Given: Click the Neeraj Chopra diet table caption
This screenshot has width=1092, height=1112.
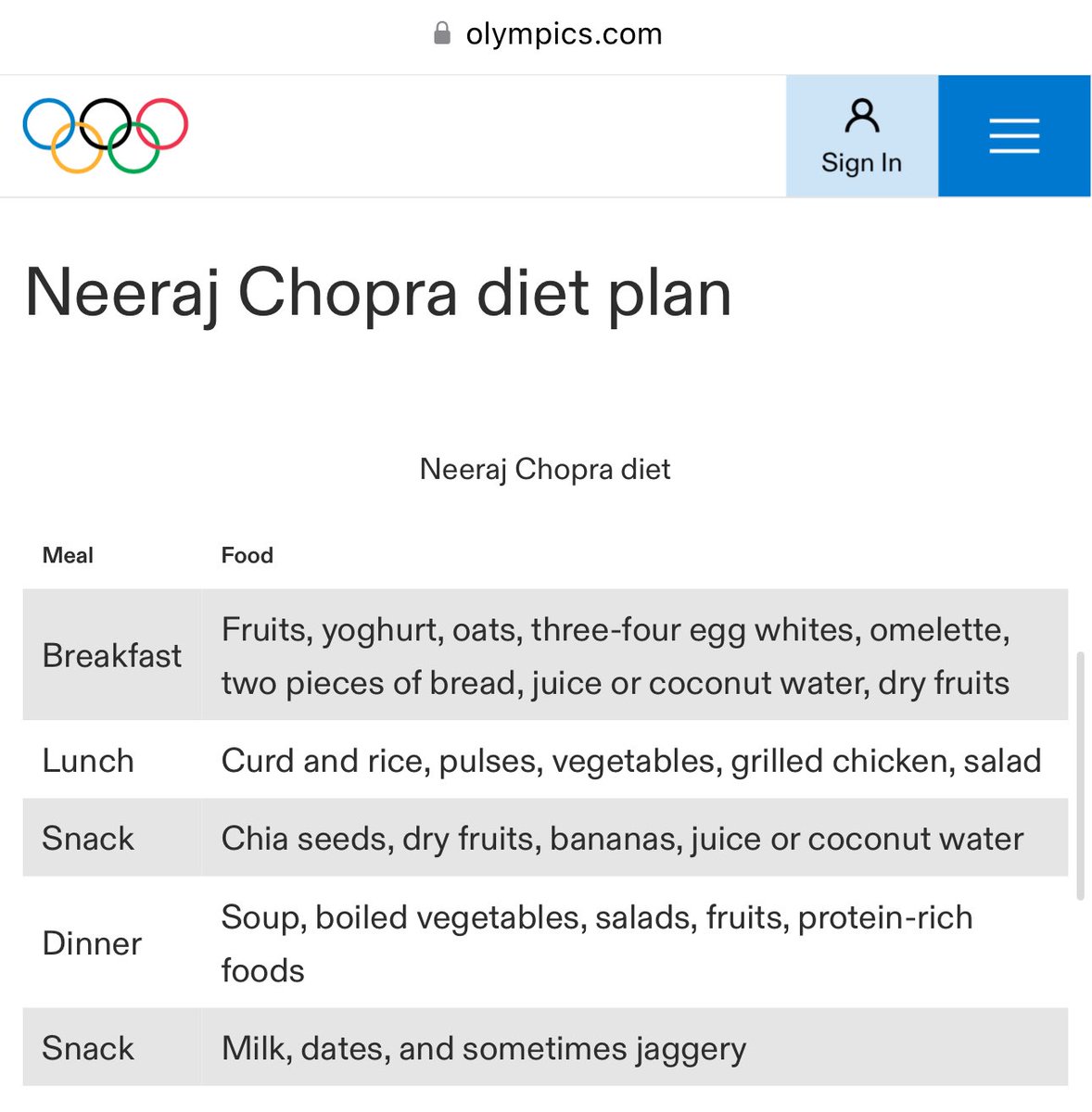Looking at the screenshot, I should 545,469.
